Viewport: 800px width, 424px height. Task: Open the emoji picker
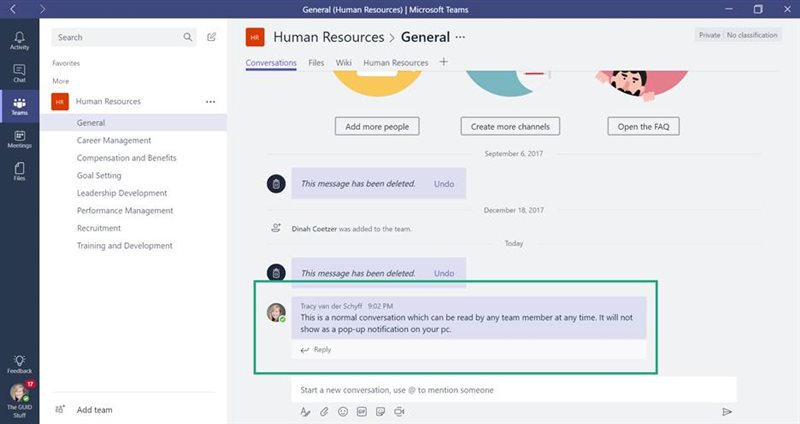click(x=343, y=411)
